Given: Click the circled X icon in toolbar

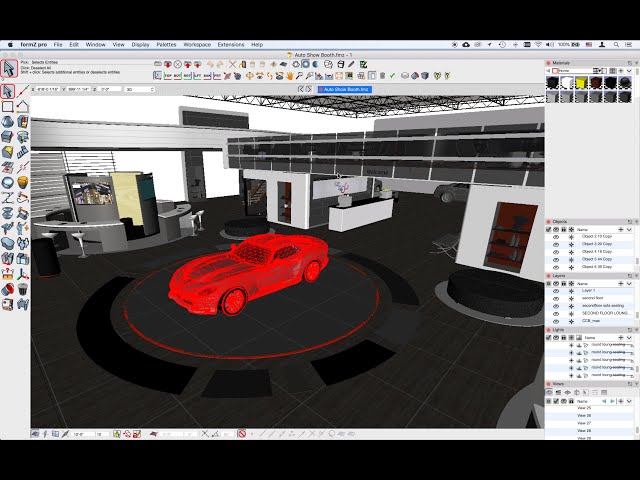Looking at the screenshot, I should pyautogui.click(x=178, y=64).
